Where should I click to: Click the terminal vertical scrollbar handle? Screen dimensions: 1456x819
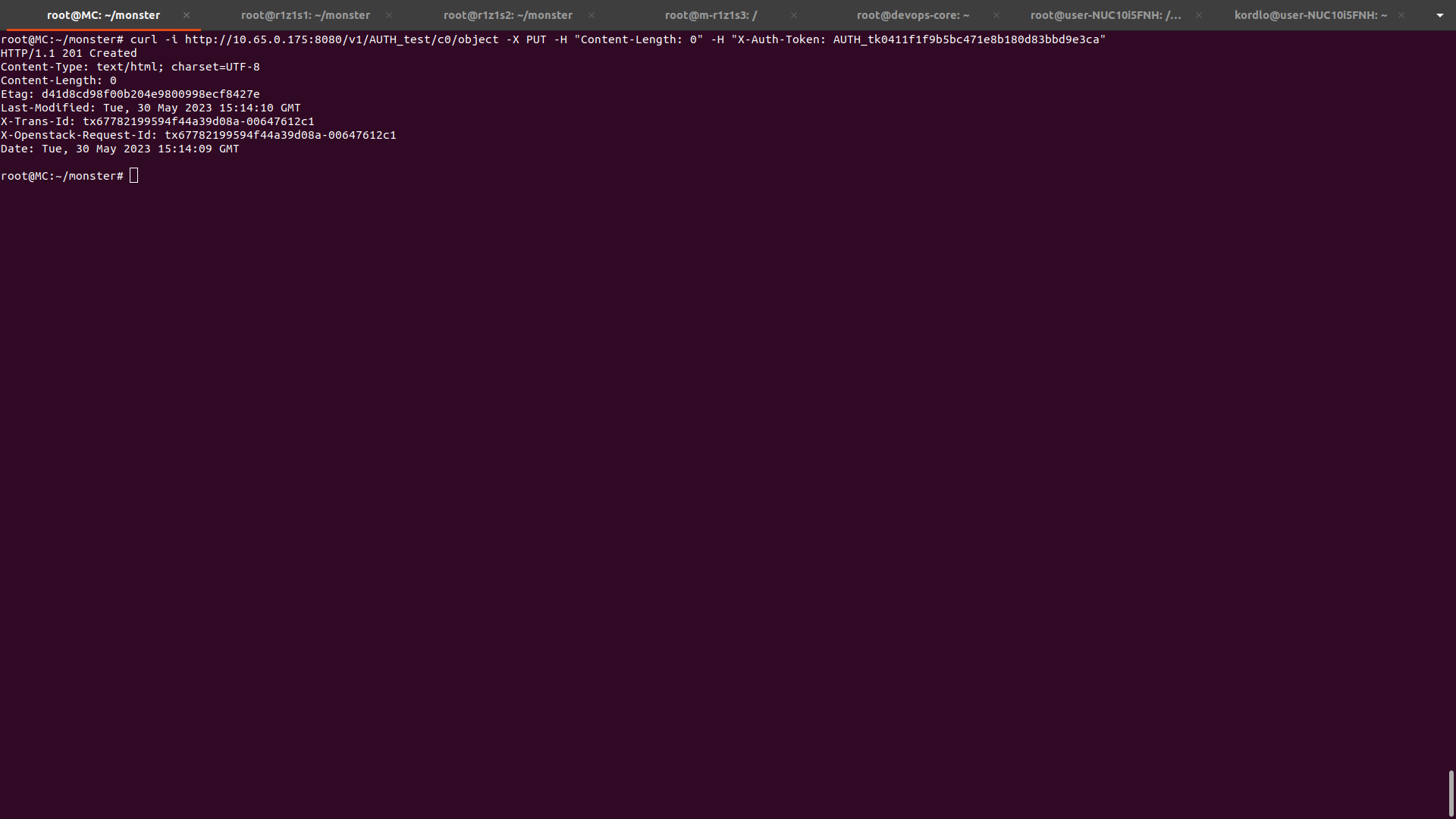1451,793
